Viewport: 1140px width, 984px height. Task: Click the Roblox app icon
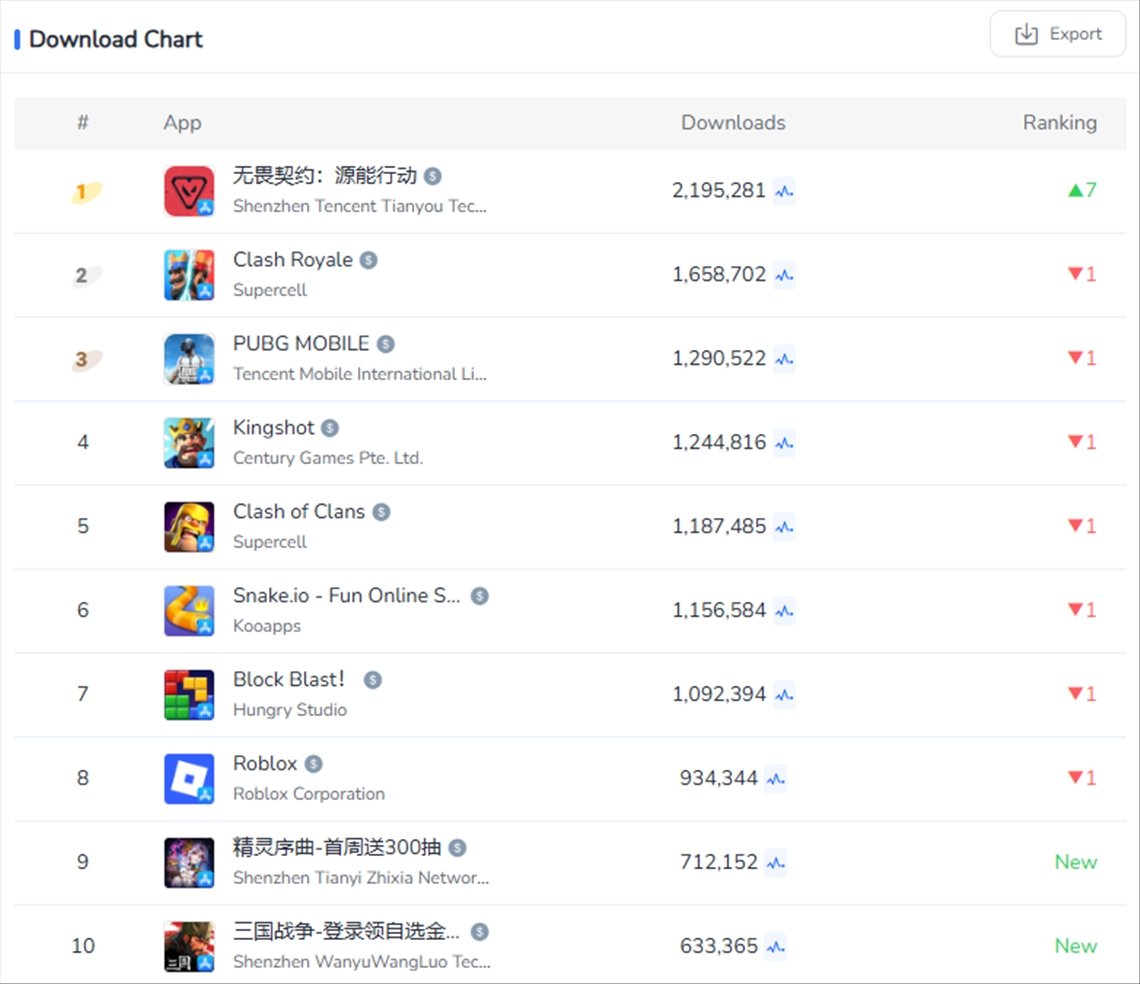189,779
